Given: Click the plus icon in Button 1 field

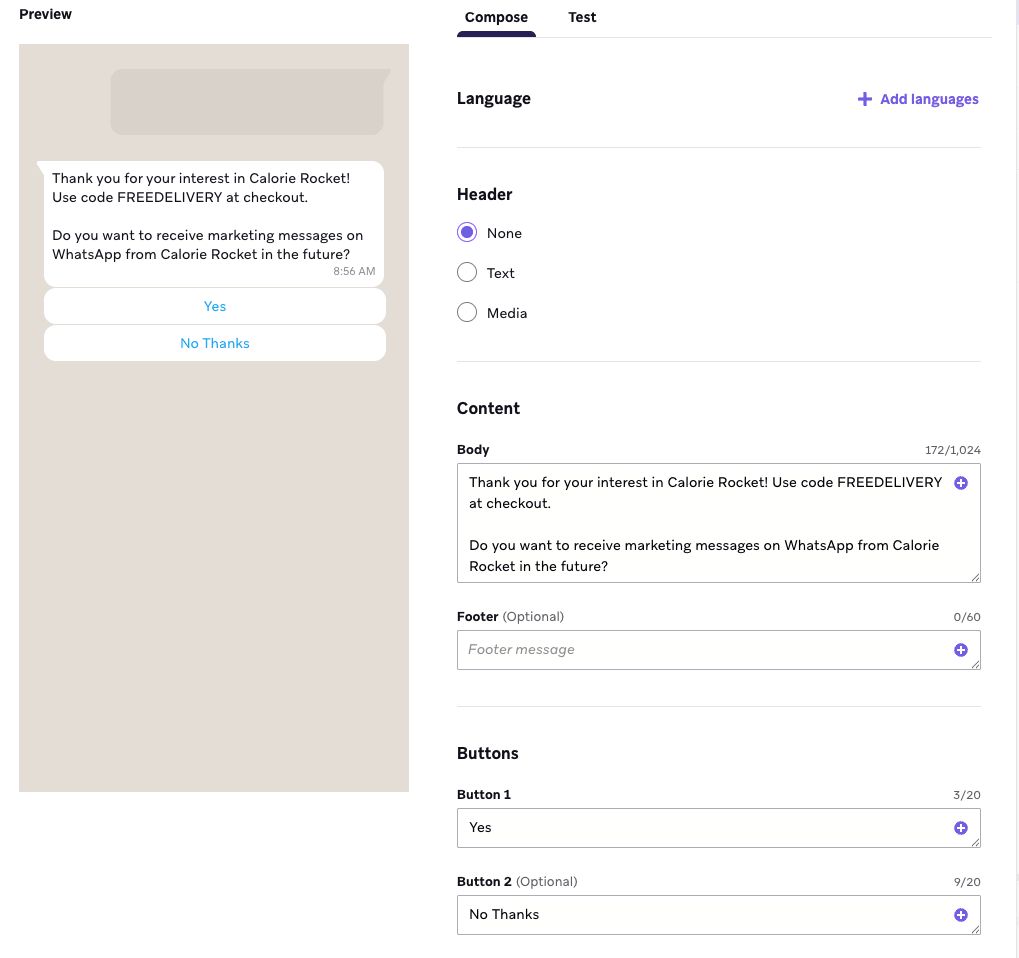Looking at the screenshot, I should [961, 828].
